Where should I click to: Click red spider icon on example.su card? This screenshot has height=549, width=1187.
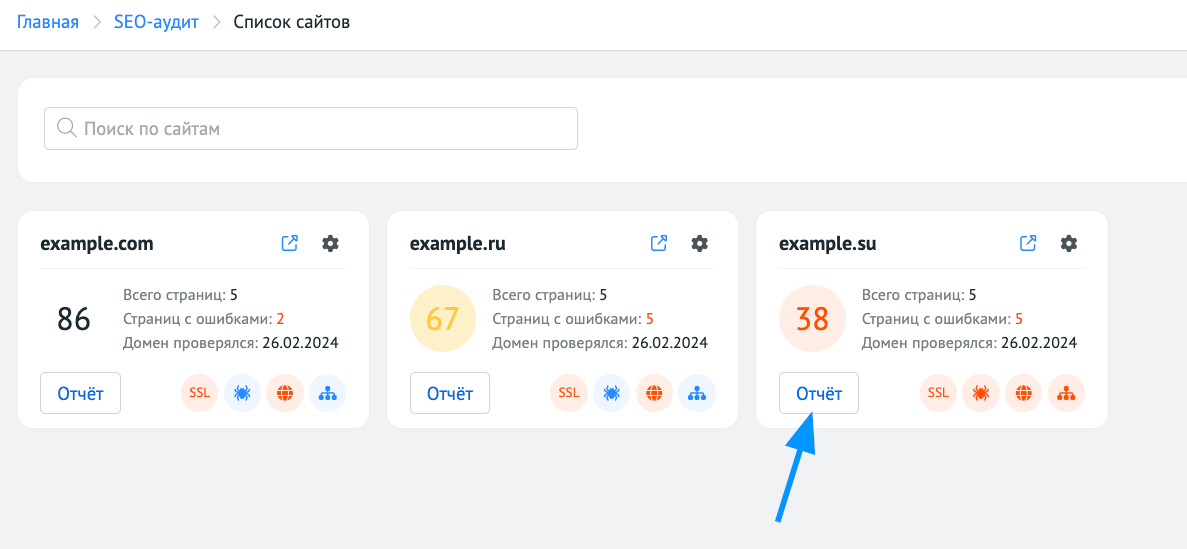980,393
